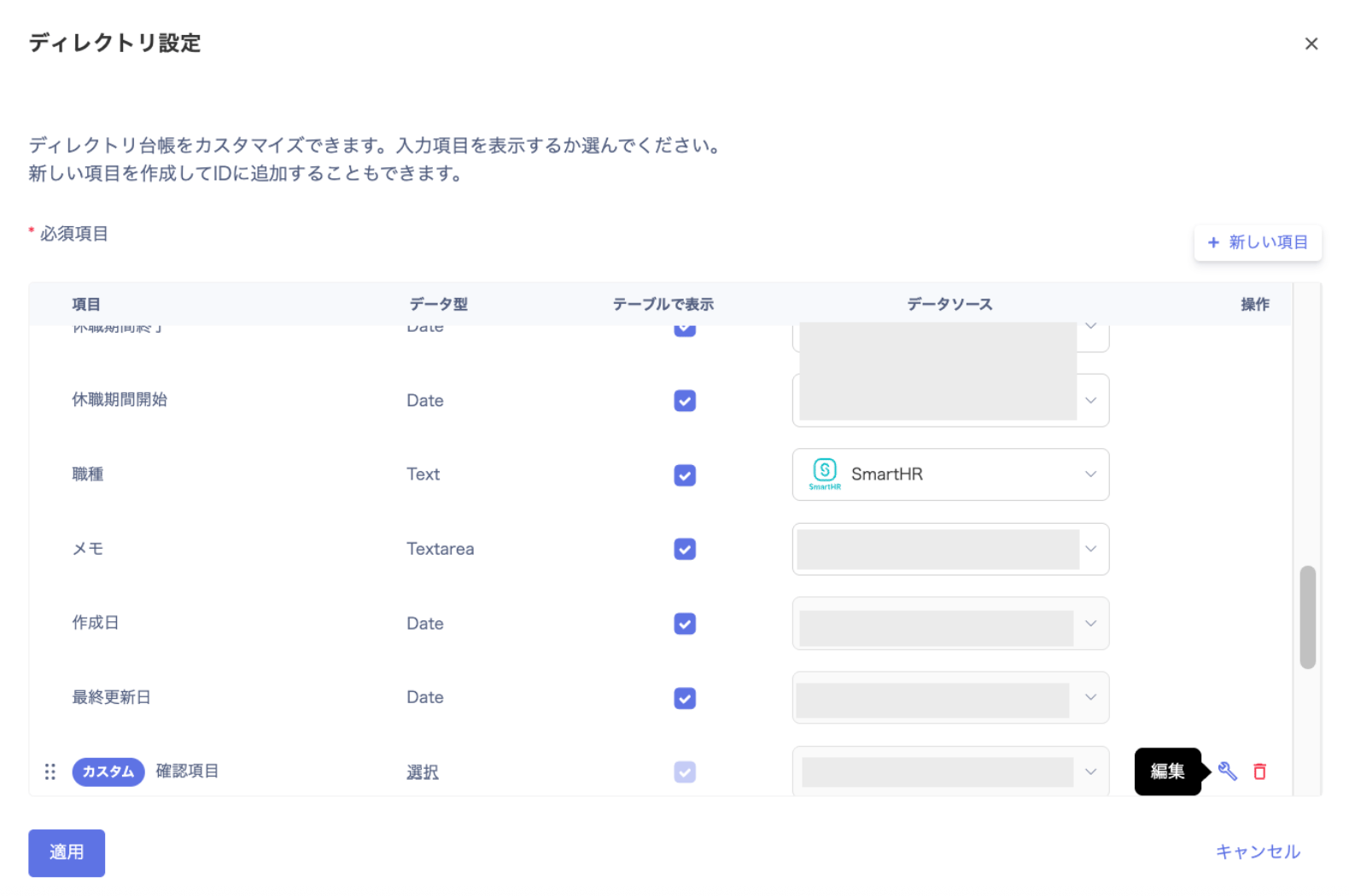Image resolution: width=1349 pixels, height=896 pixels.
Task: Click the Date type cell for 最終更新日
Action: 425,697
